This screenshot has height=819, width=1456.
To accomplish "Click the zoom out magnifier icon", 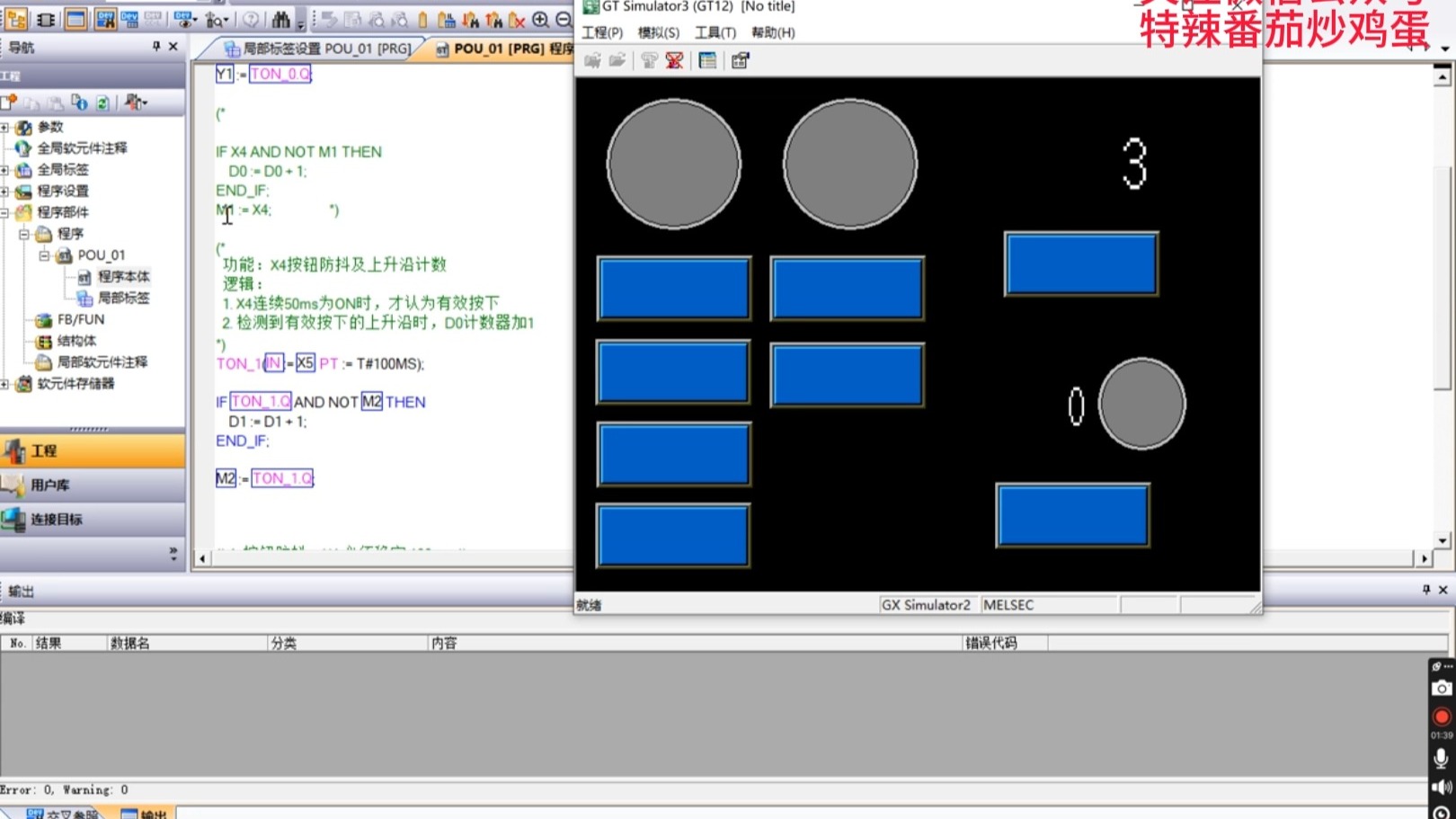I will coord(564,19).
